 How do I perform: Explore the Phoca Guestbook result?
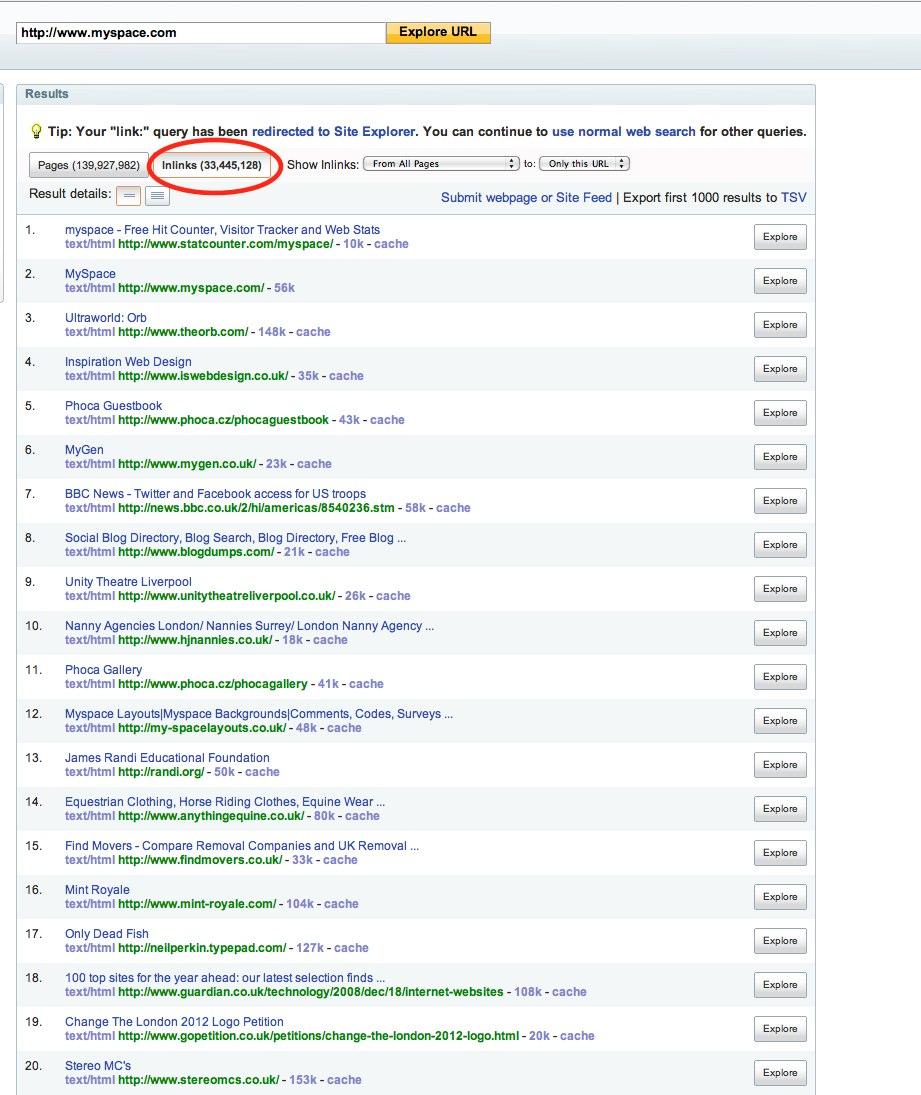point(780,413)
